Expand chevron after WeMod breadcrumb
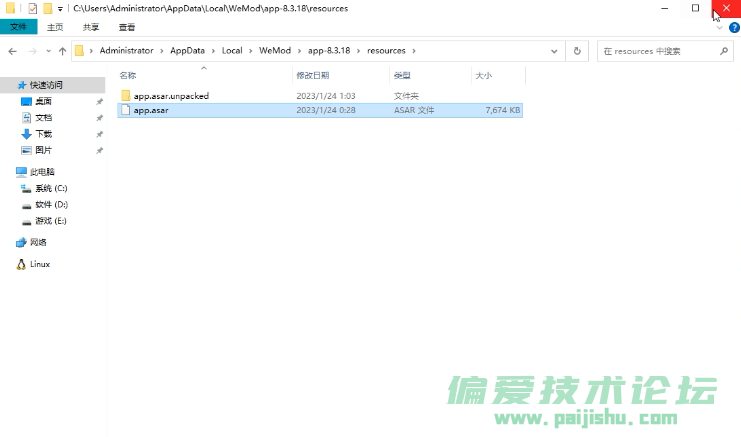The height and width of the screenshot is (437, 741). pos(299,51)
